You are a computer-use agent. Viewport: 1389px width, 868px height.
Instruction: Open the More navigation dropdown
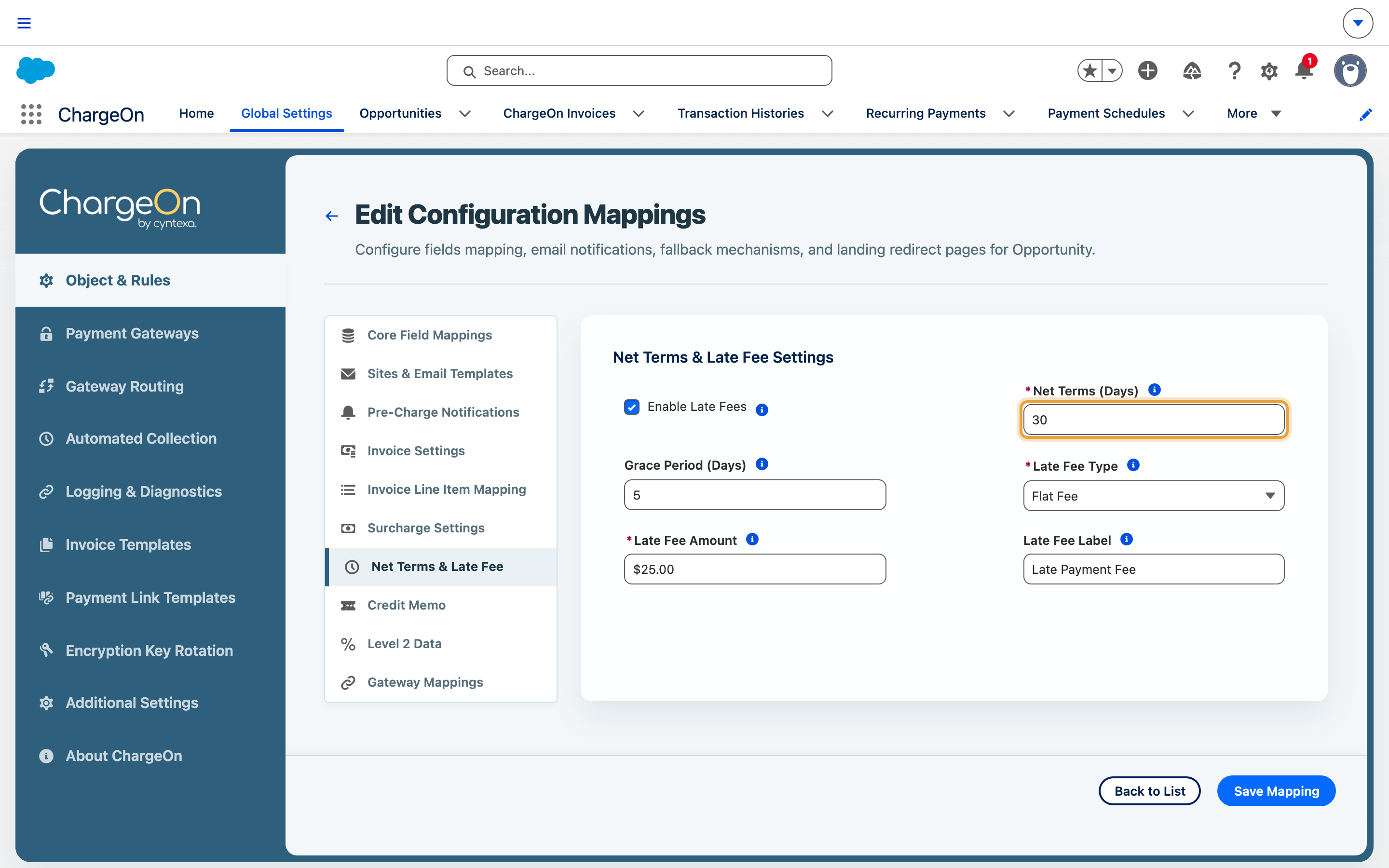coord(1253,114)
